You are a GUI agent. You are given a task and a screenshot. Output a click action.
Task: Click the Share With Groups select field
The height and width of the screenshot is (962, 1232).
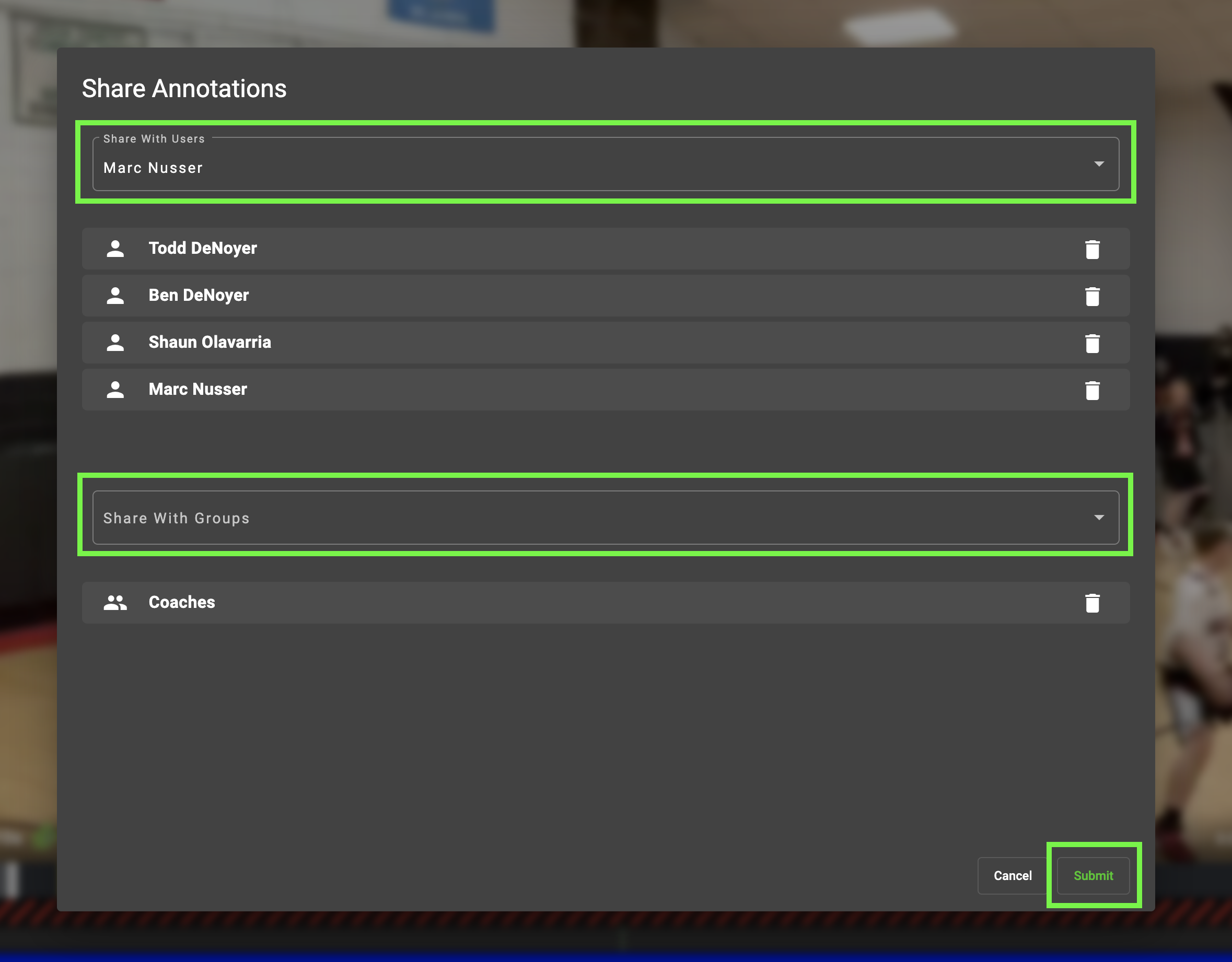605,517
